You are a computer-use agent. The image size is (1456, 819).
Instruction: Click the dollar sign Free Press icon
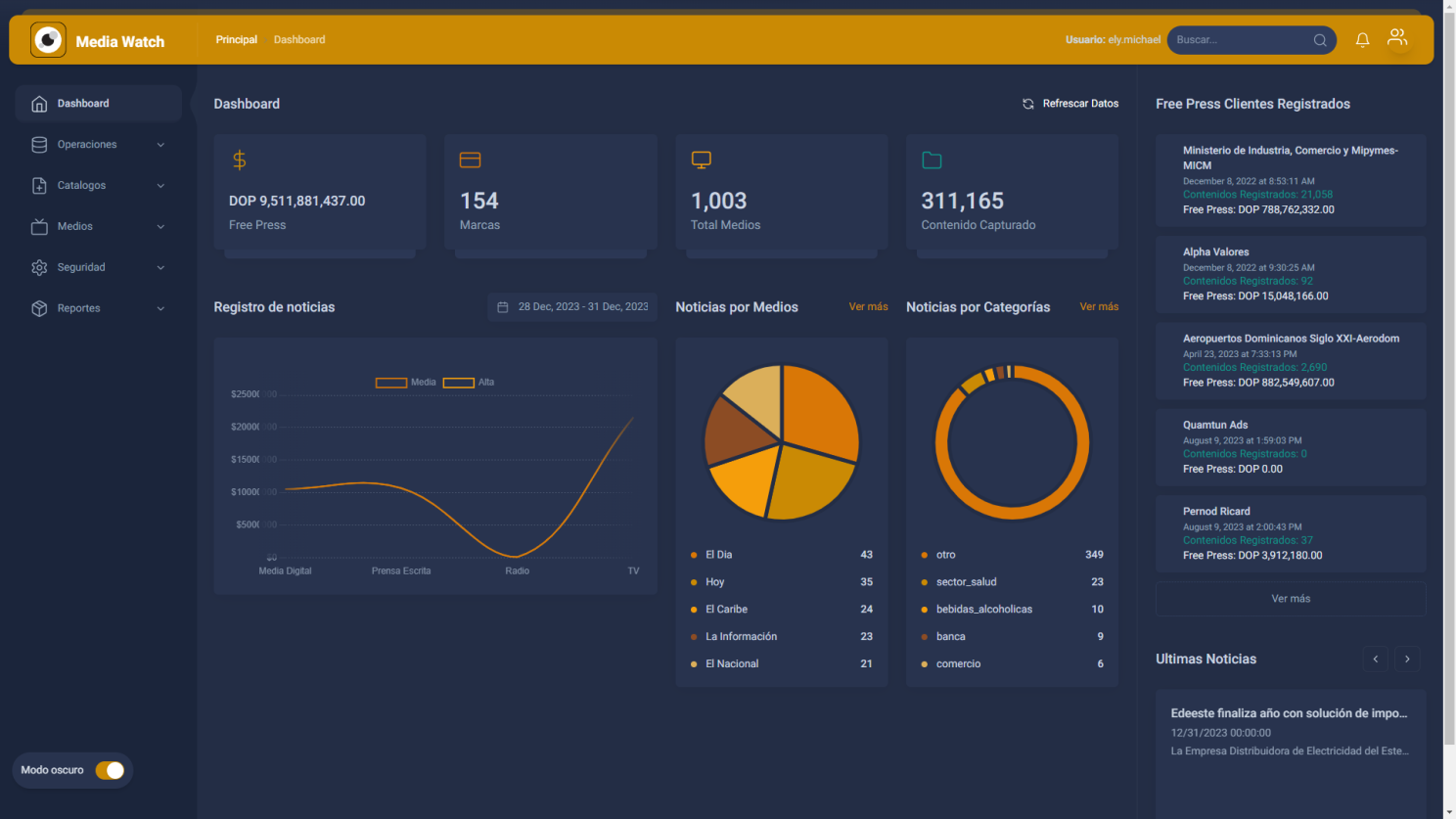point(240,159)
